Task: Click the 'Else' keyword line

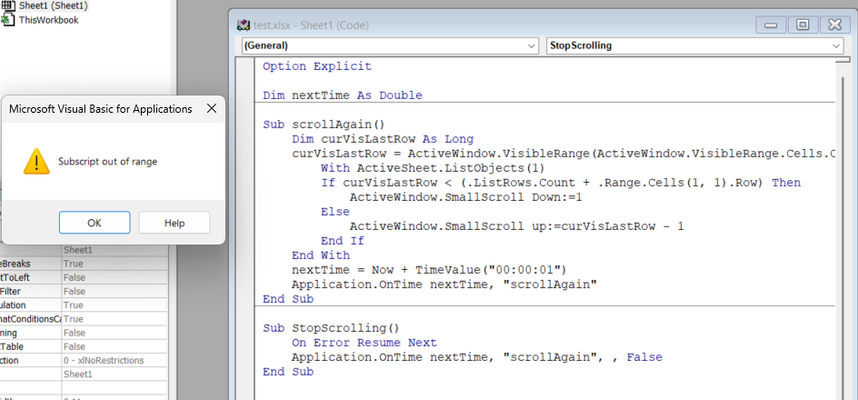Action: 335,212
